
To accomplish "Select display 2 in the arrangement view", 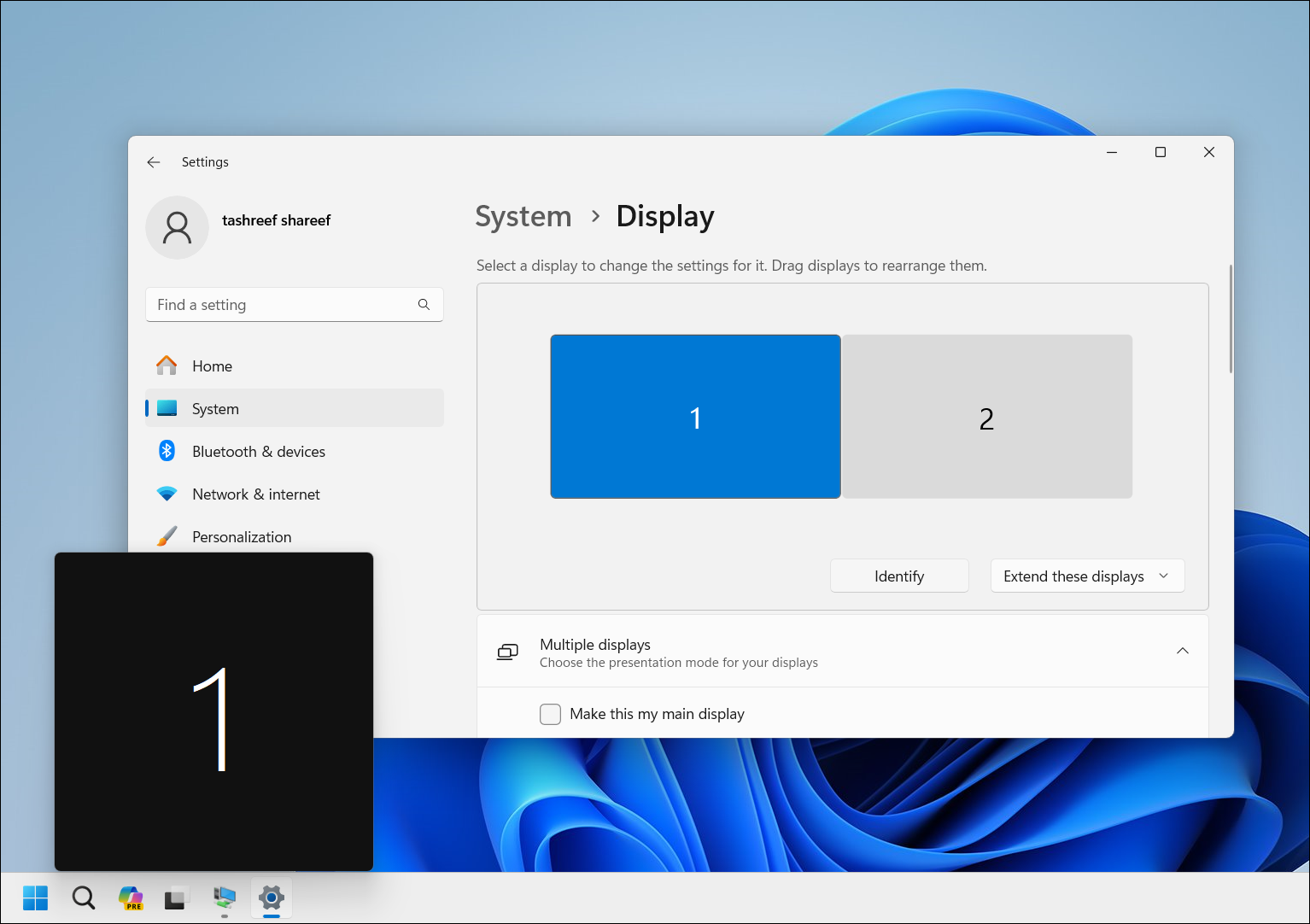I will coord(986,417).
